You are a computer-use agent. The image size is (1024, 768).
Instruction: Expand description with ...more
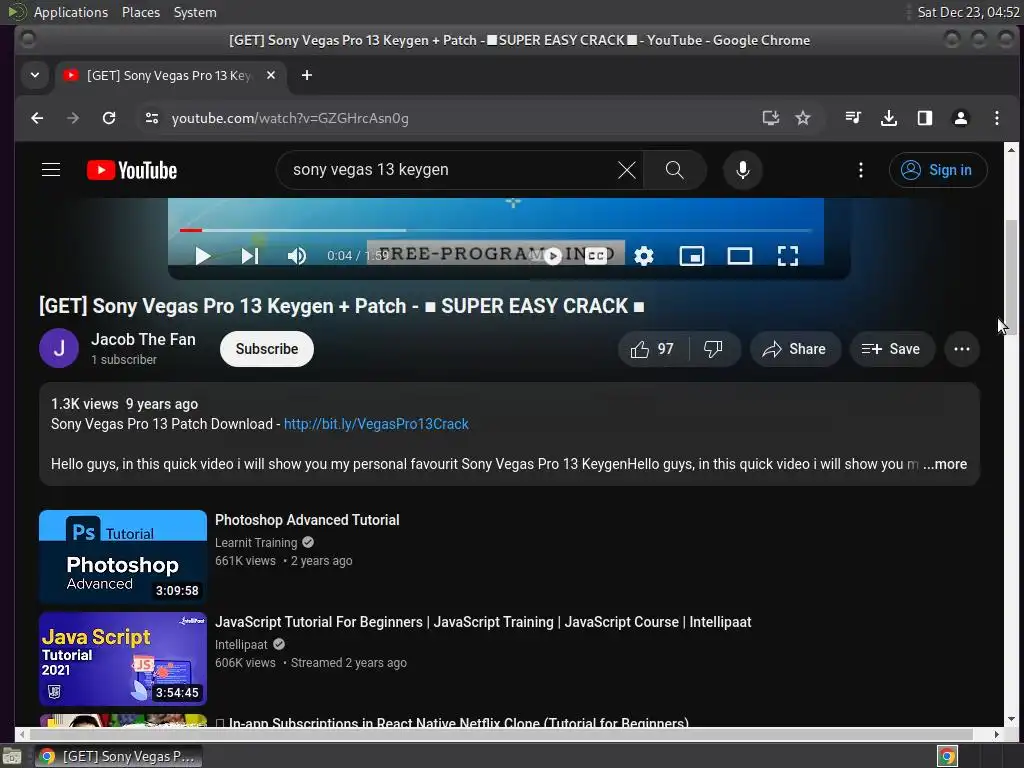coord(945,464)
